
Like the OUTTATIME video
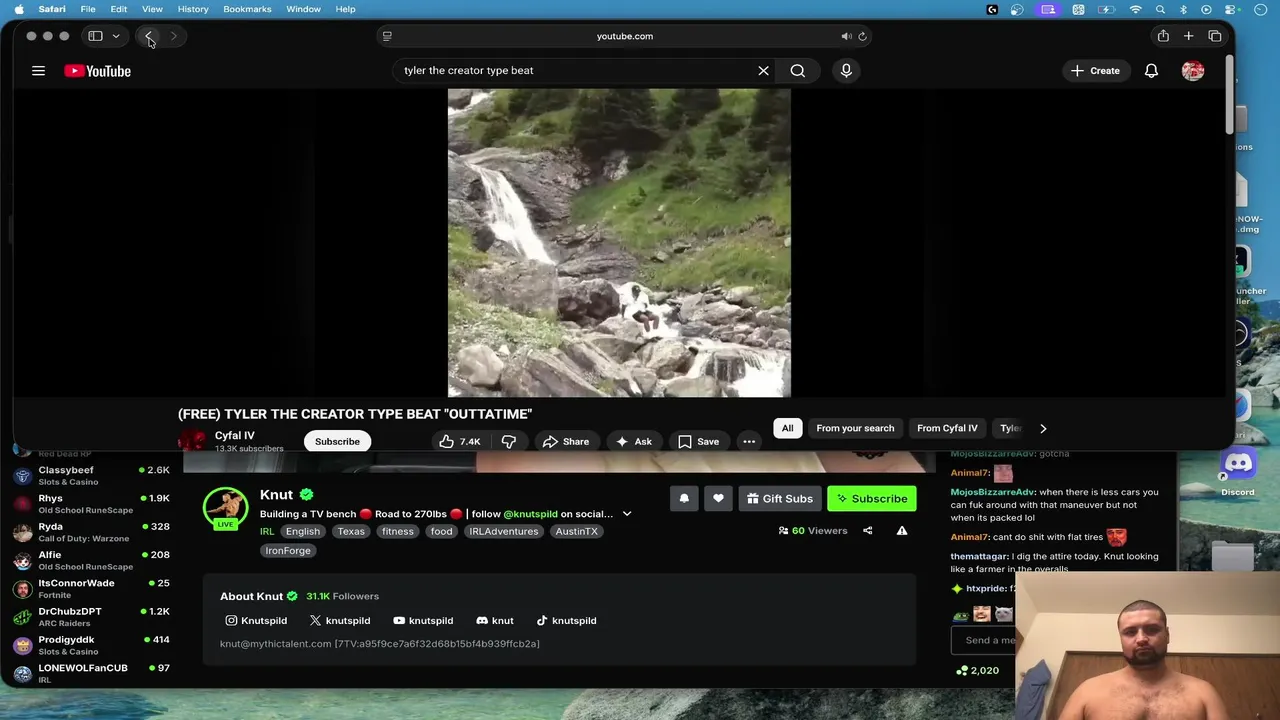coord(459,441)
